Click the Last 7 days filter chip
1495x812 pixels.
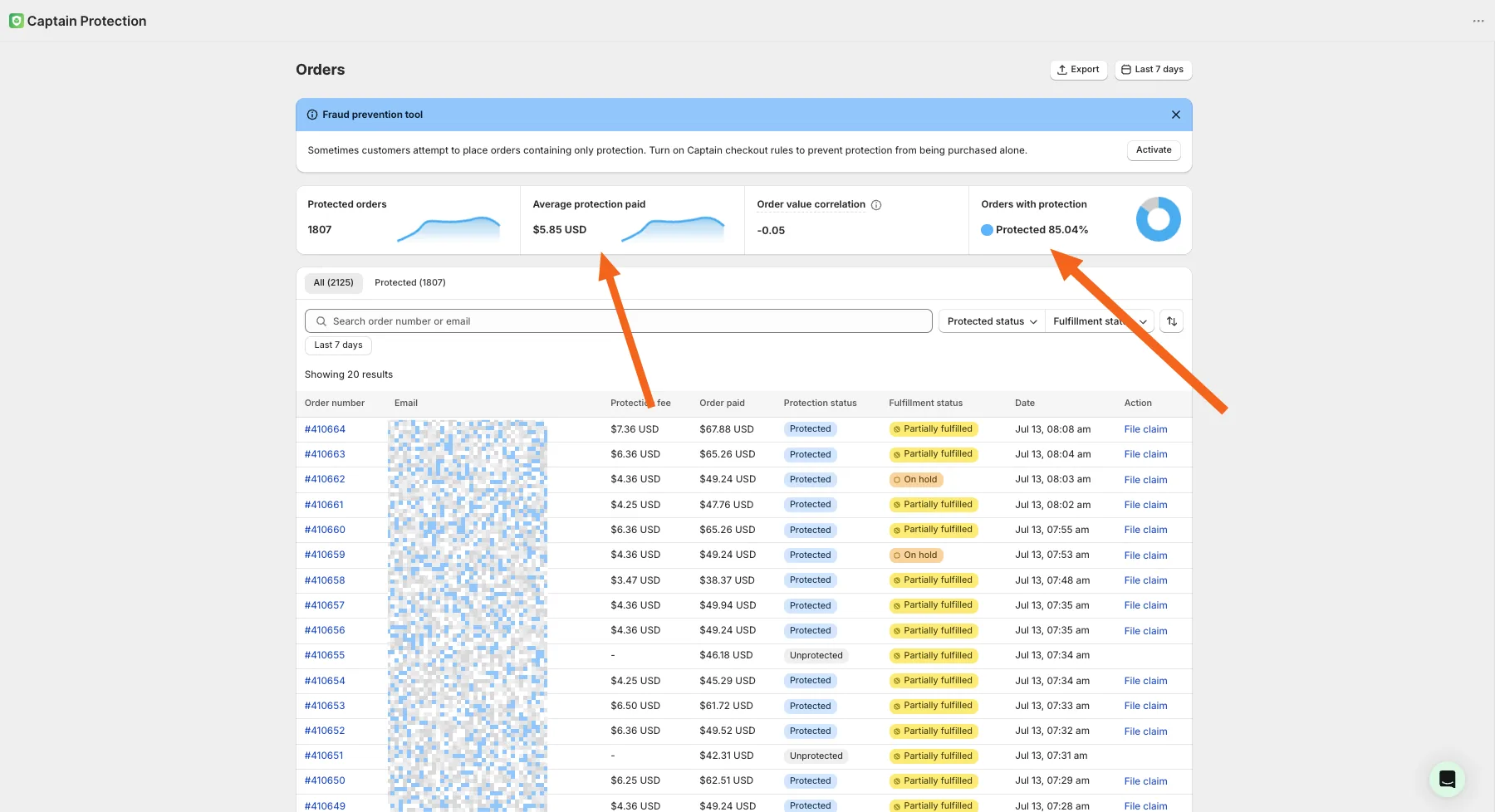pos(338,345)
